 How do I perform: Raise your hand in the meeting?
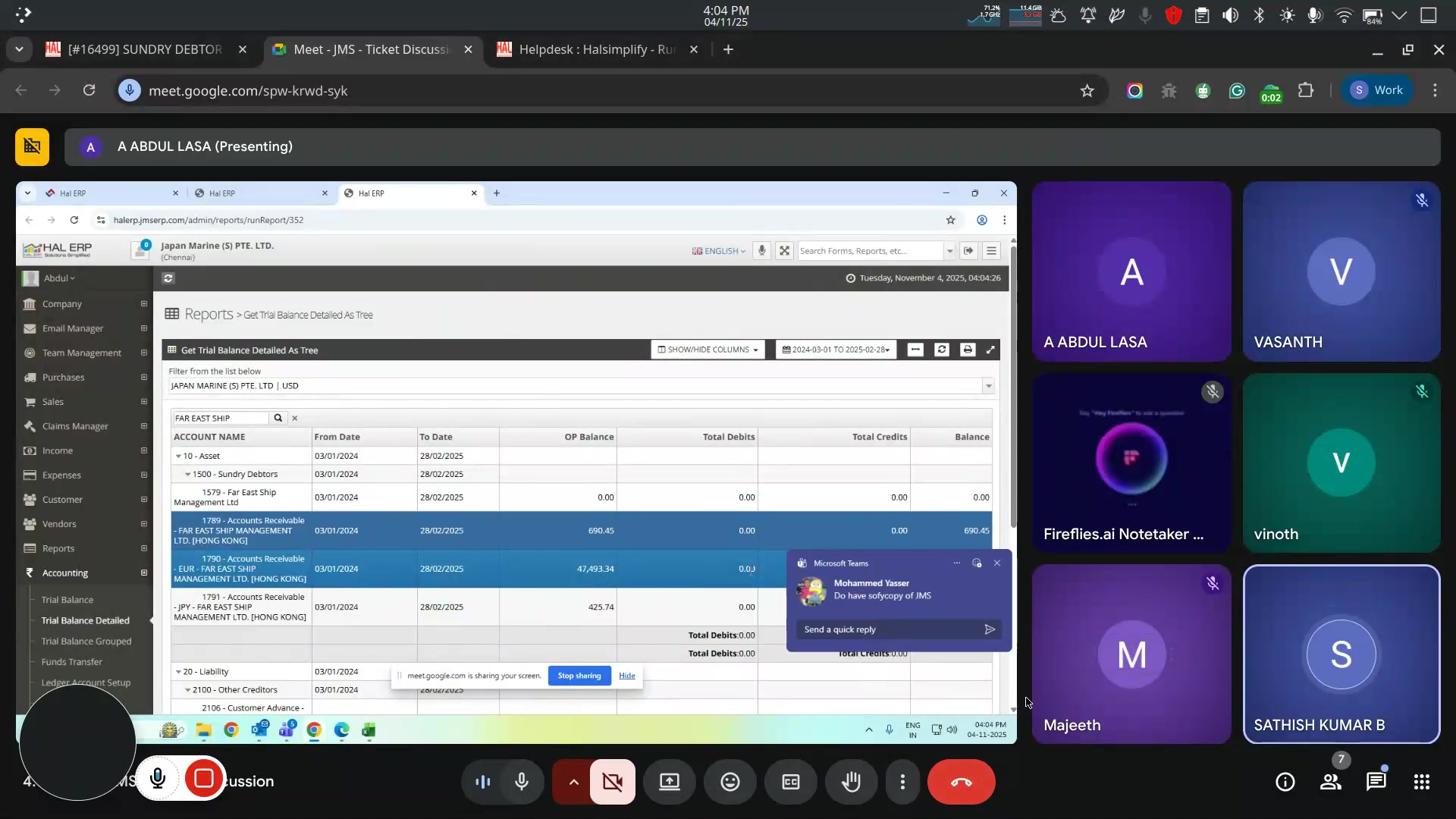(852, 782)
